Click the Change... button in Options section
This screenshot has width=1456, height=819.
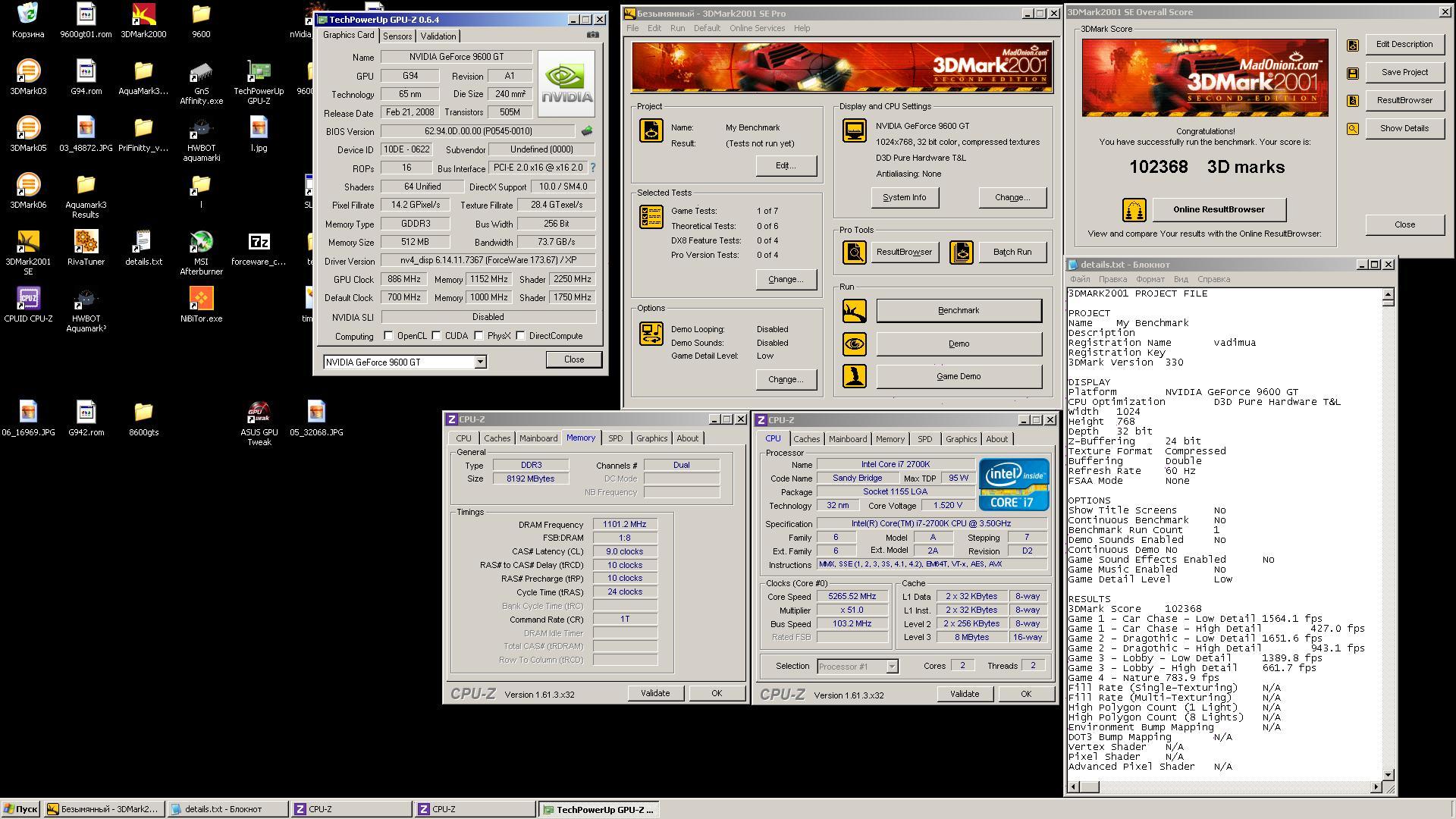pos(786,379)
